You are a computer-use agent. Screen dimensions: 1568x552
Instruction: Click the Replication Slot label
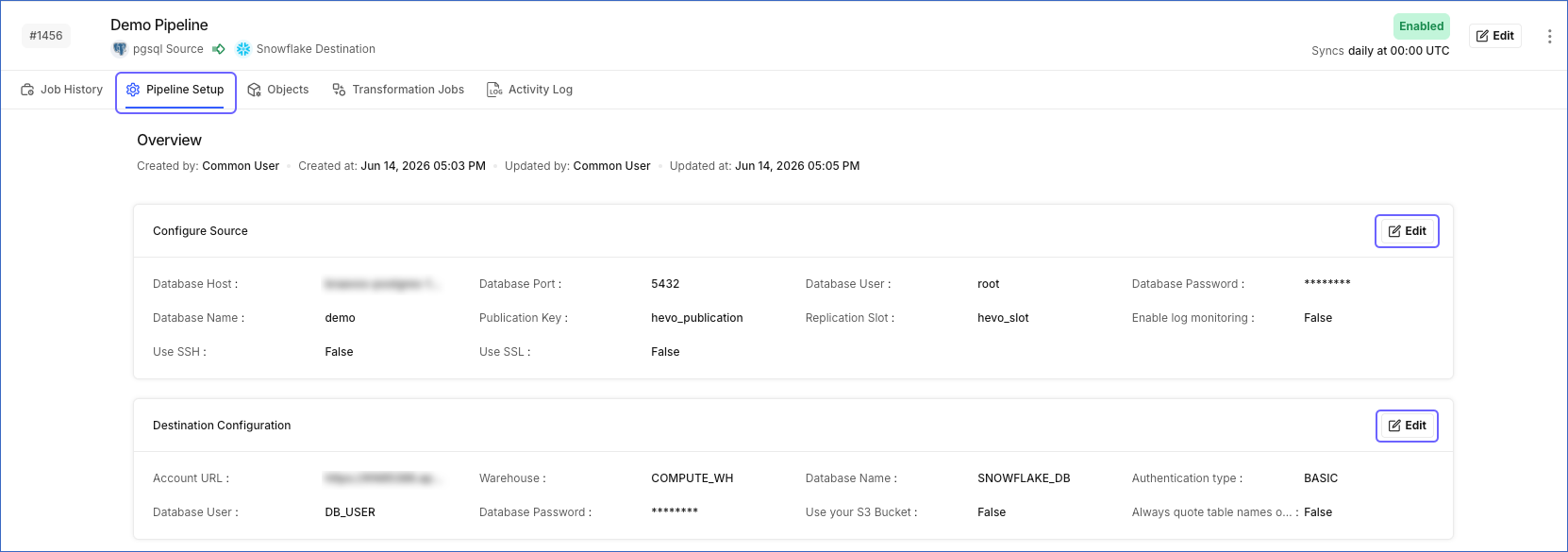(850, 318)
